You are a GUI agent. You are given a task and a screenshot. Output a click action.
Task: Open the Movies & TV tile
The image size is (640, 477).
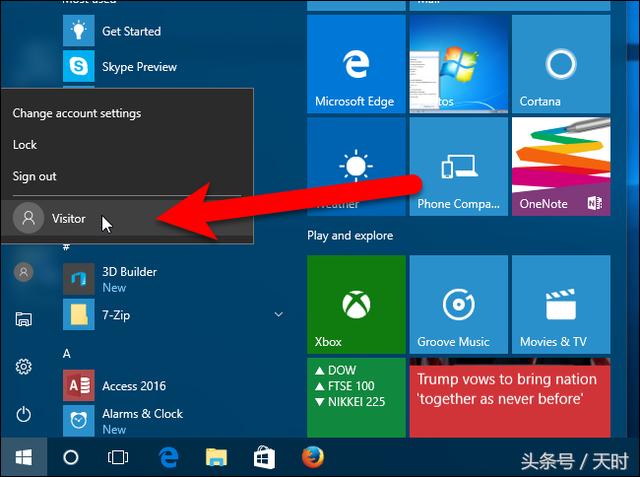pyautogui.click(x=561, y=304)
